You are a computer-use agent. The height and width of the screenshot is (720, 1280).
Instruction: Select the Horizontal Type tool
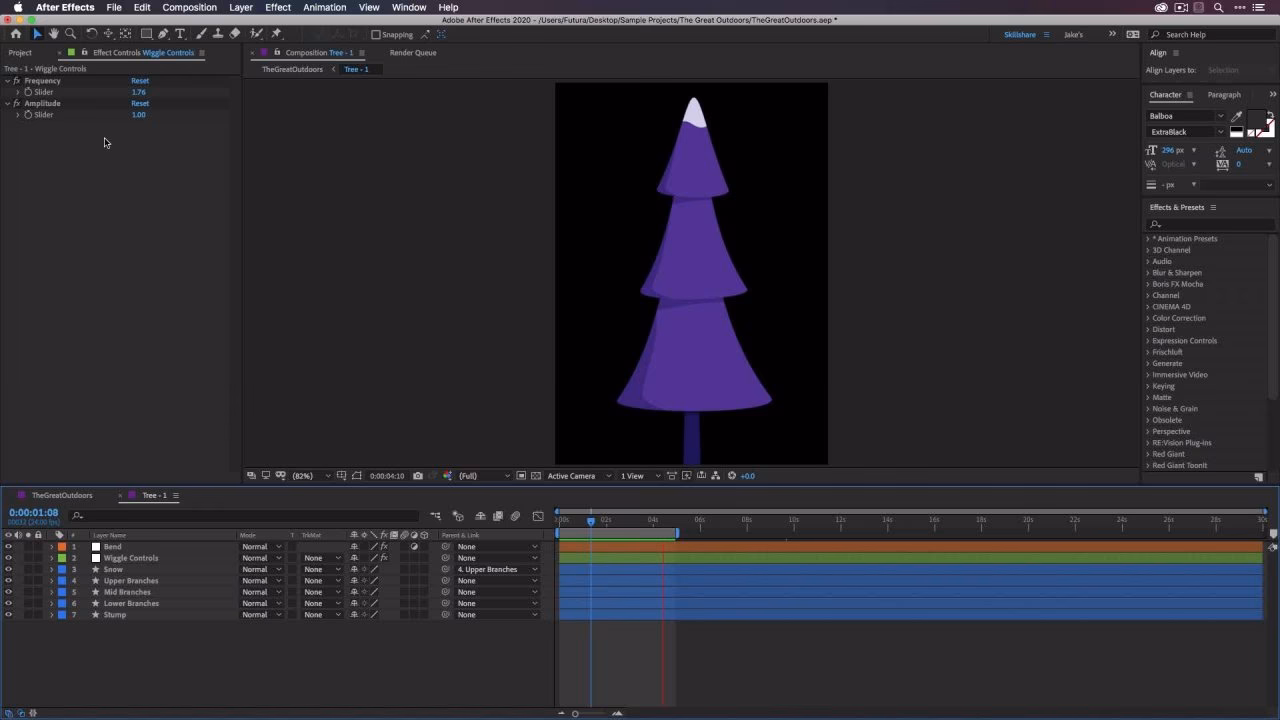click(180, 33)
